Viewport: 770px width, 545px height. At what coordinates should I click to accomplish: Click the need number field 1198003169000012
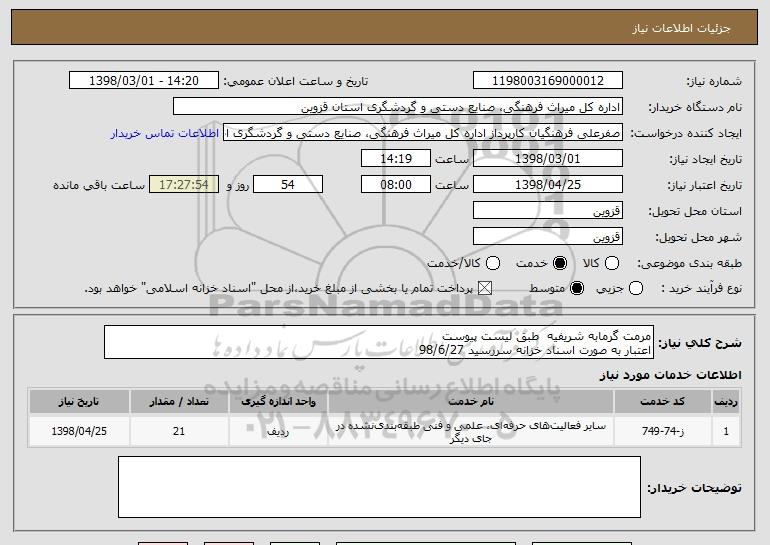(548, 81)
